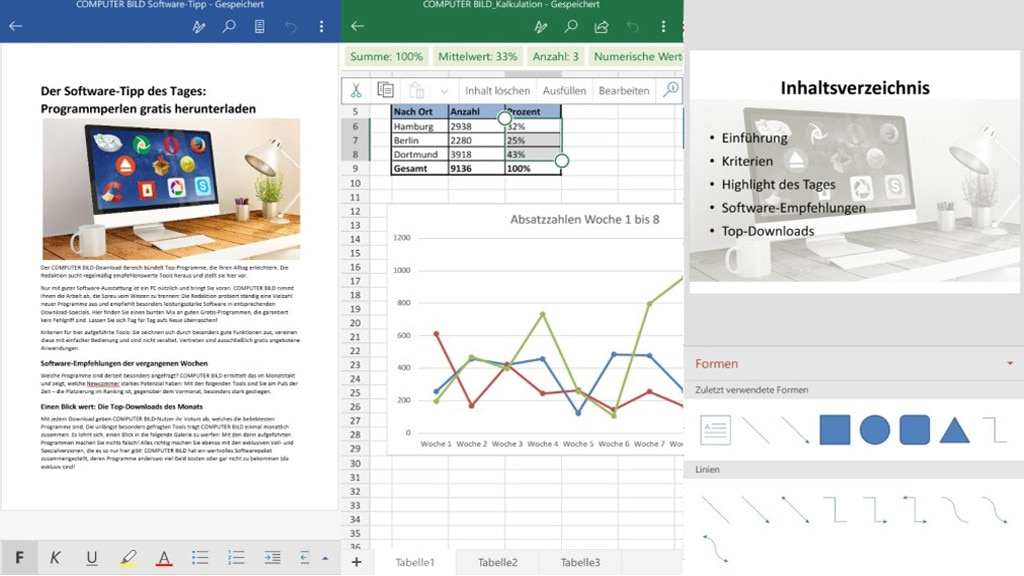Open the pen edit menu in Word
Image resolution: width=1024 pixels, height=576 pixels.
point(199,27)
